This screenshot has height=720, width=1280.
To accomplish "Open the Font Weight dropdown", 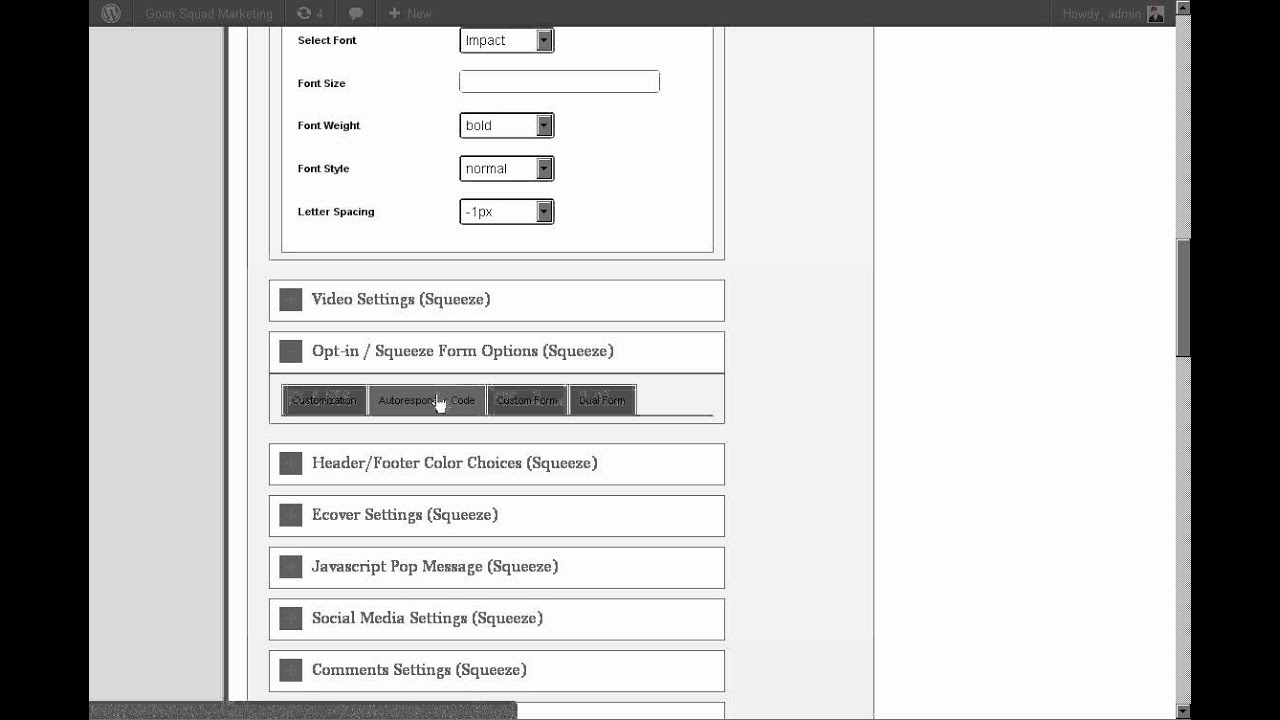I will tap(506, 125).
